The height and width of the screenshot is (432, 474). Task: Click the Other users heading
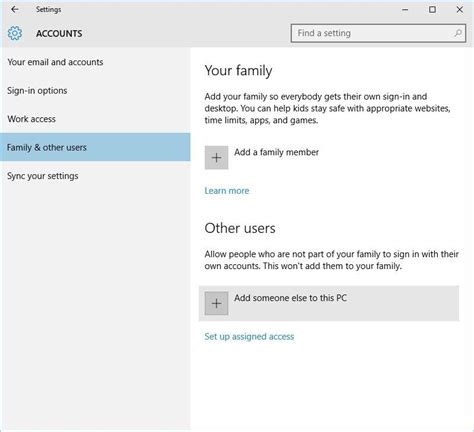click(240, 228)
